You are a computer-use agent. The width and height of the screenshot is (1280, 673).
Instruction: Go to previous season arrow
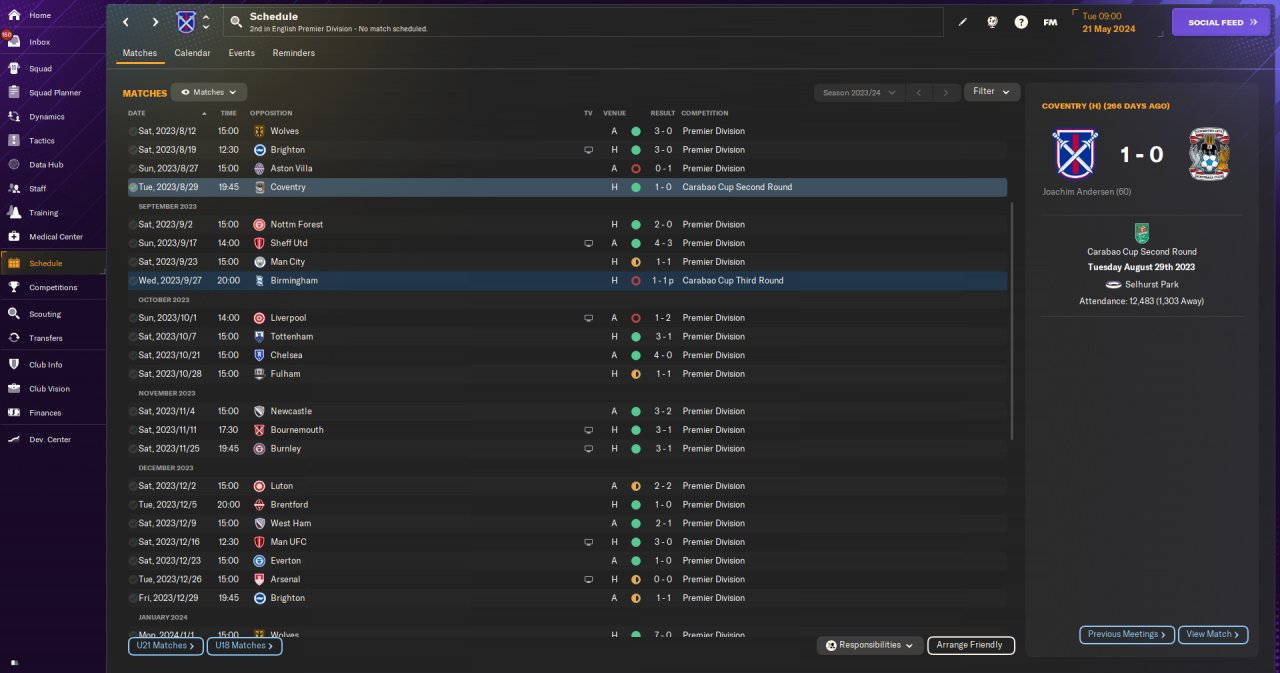[919, 92]
